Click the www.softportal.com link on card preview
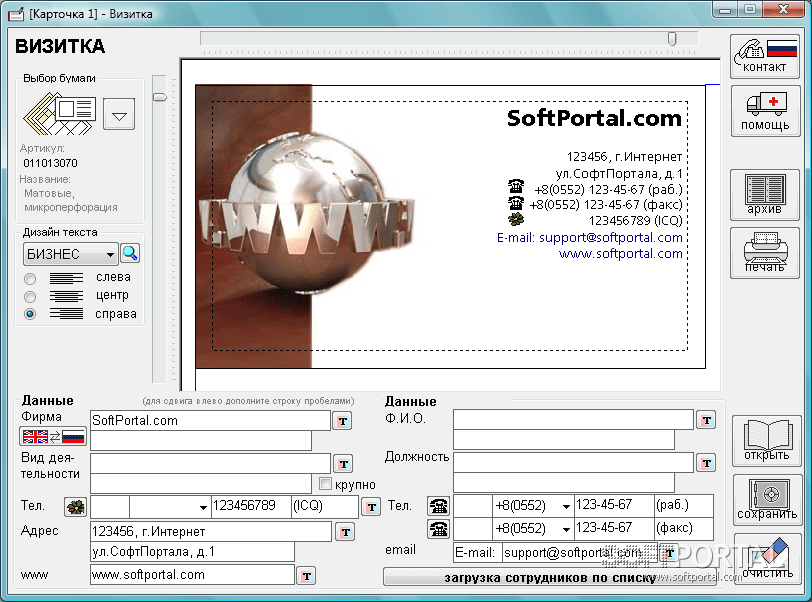This screenshot has width=812, height=602. click(x=620, y=254)
